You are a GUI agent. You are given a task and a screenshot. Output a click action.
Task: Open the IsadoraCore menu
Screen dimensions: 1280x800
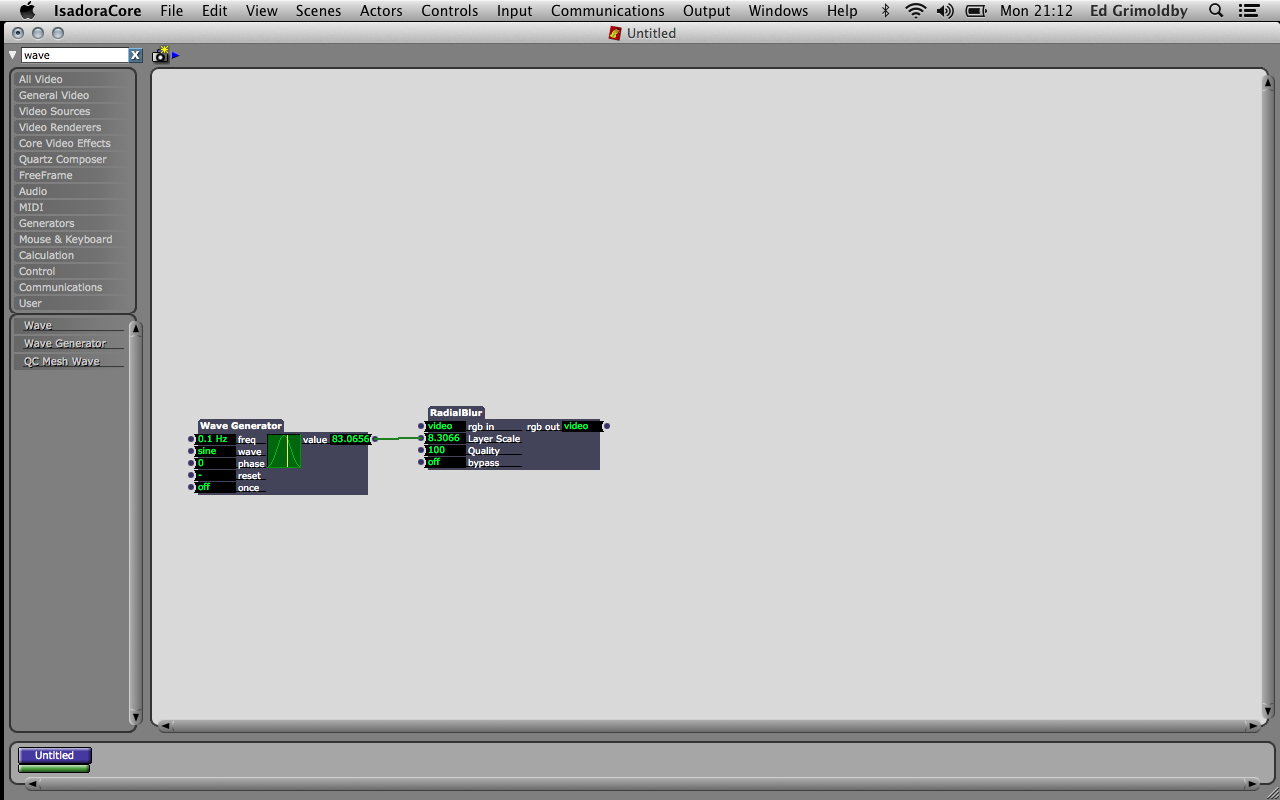tap(97, 11)
